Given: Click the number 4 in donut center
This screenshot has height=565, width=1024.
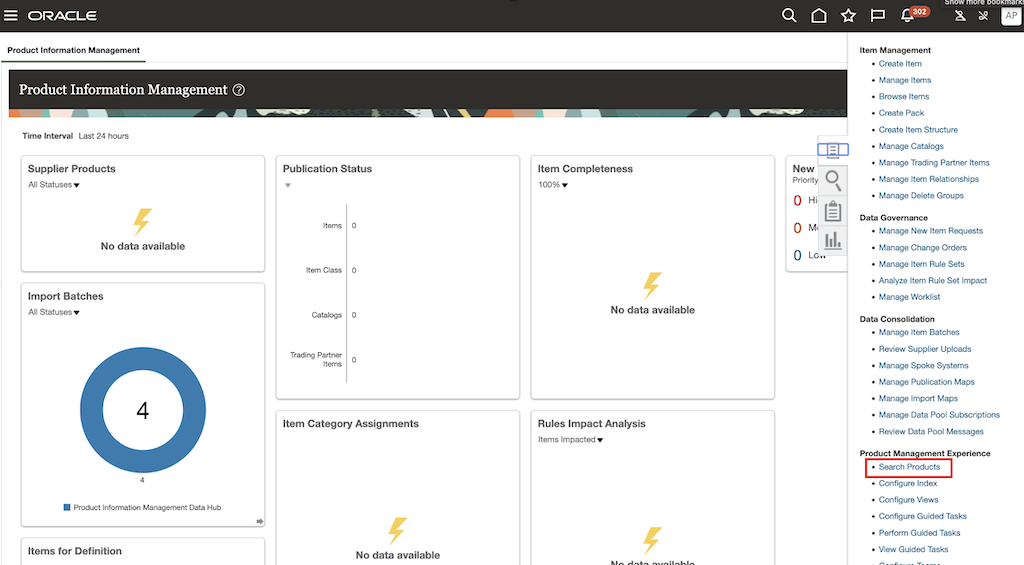Looking at the screenshot, I should point(142,410).
